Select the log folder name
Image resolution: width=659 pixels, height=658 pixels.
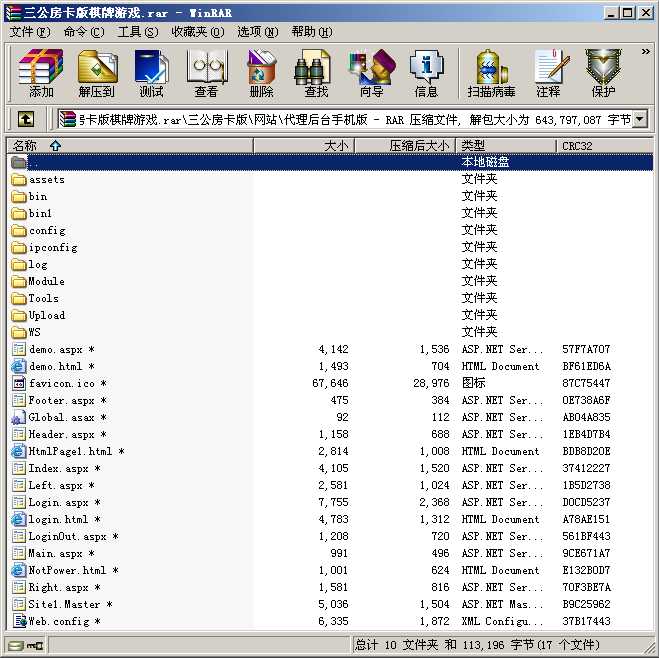[38, 265]
